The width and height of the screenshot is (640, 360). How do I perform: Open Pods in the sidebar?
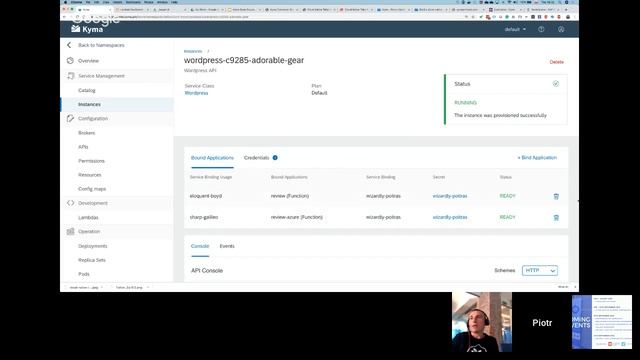[84, 274]
